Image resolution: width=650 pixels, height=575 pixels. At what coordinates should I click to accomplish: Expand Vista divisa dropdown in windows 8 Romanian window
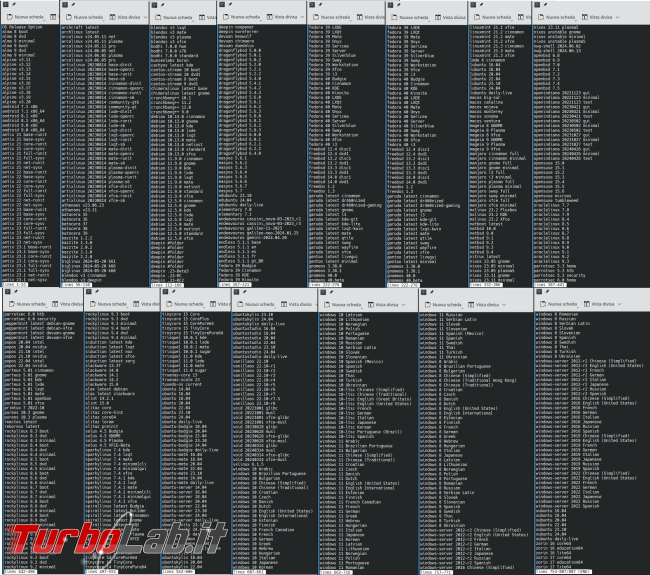coord(619,304)
